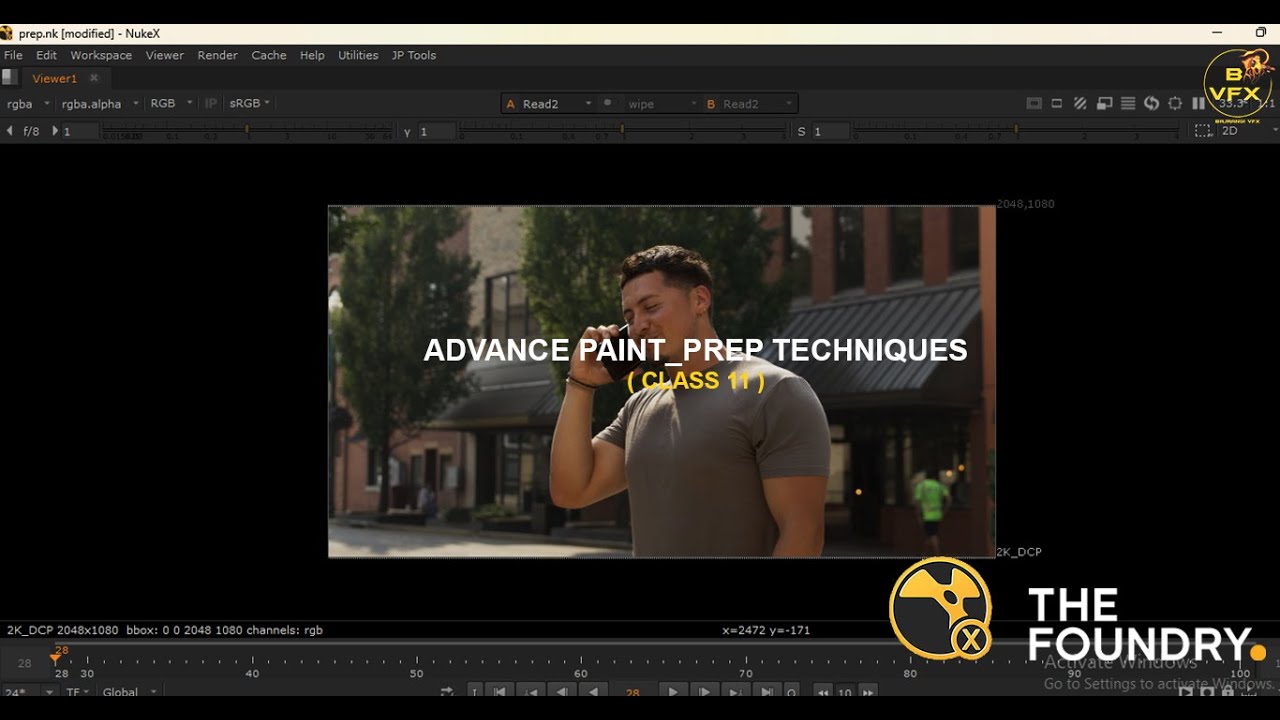Close the Viewer1 tab
This screenshot has height=720, width=1280.
click(x=94, y=78)
